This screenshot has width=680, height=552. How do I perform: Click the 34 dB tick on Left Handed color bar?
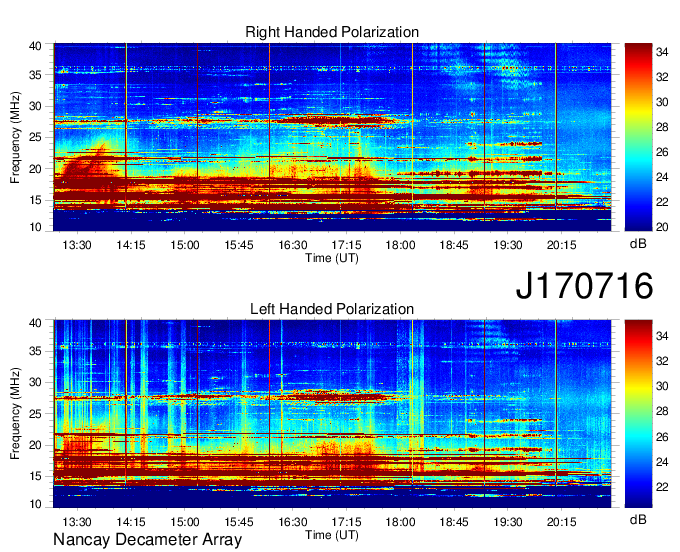coord(662,336)
